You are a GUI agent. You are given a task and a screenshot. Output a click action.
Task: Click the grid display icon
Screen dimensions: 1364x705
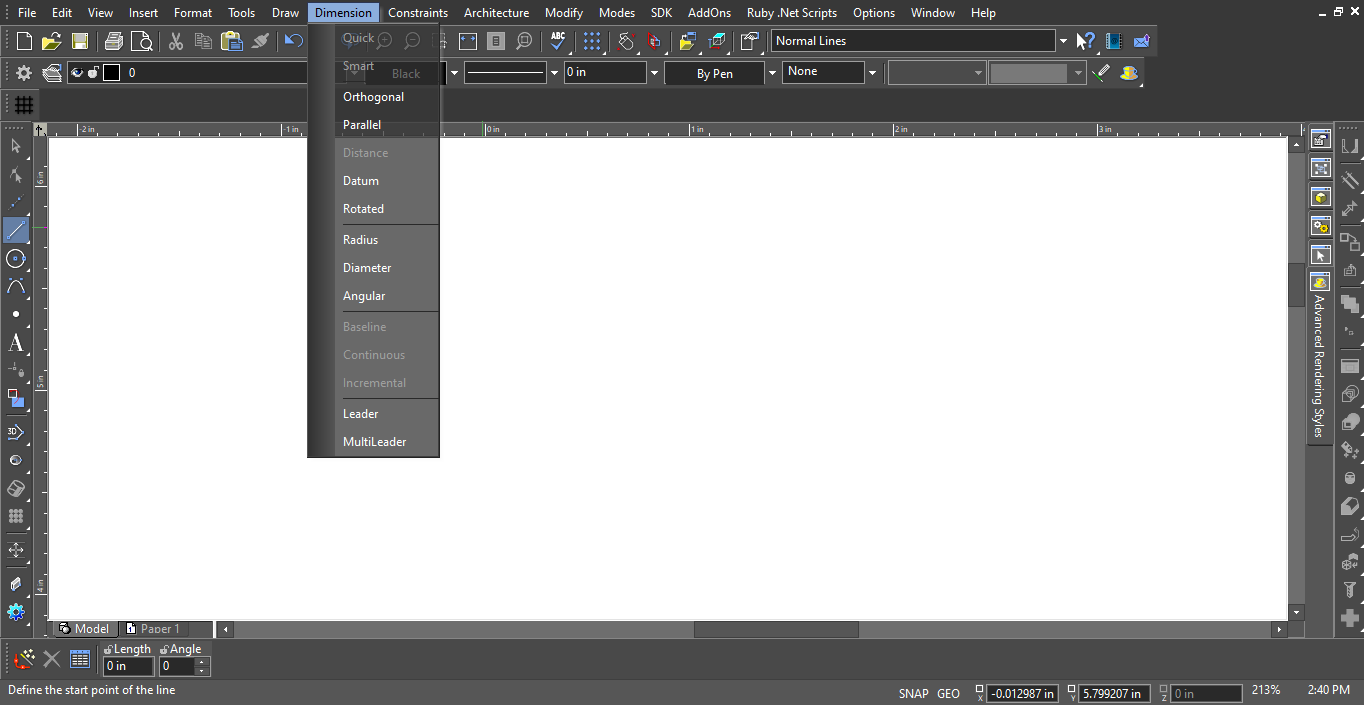[x=24, y=104]
